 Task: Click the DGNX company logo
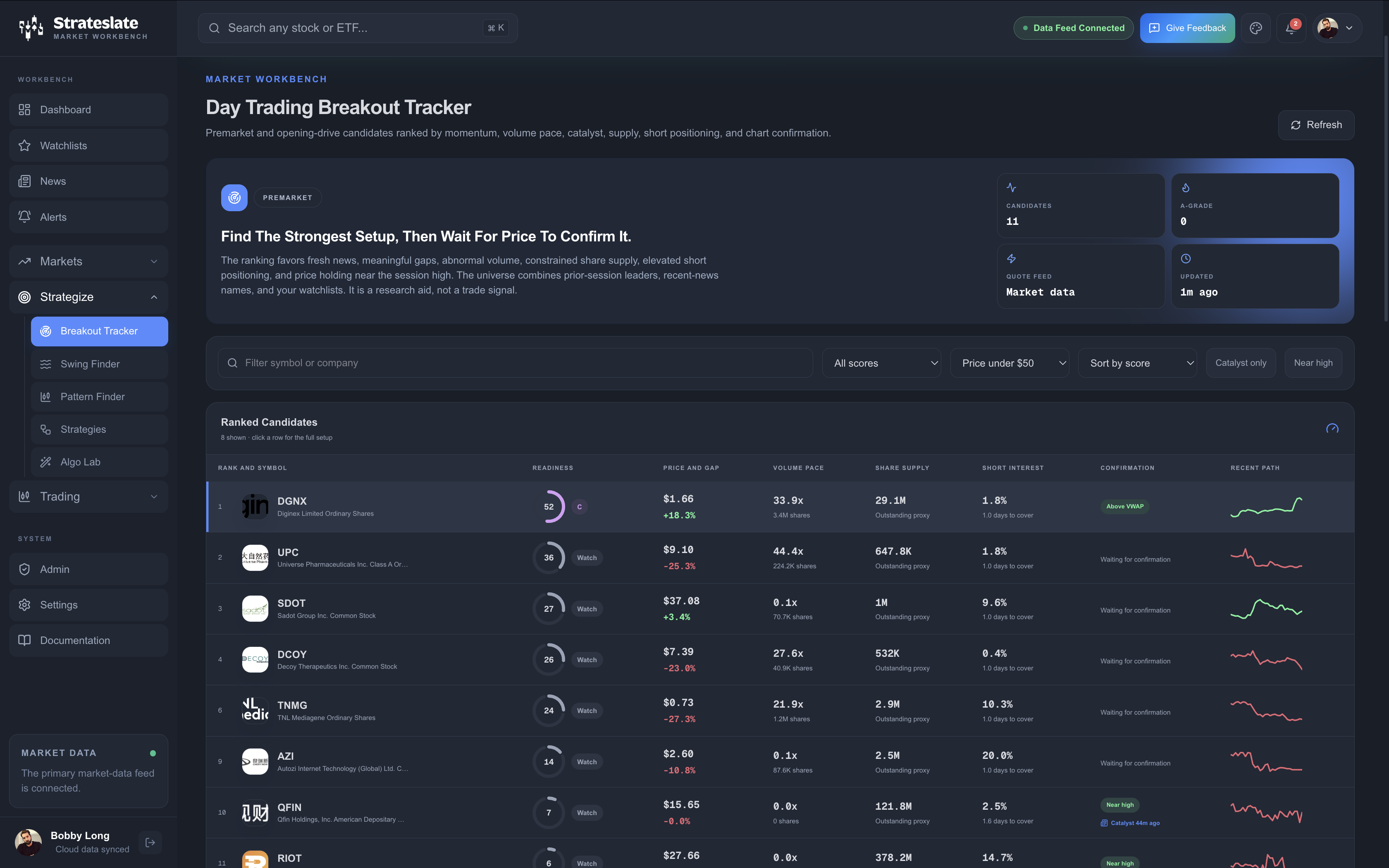click(x=255, y=506)
